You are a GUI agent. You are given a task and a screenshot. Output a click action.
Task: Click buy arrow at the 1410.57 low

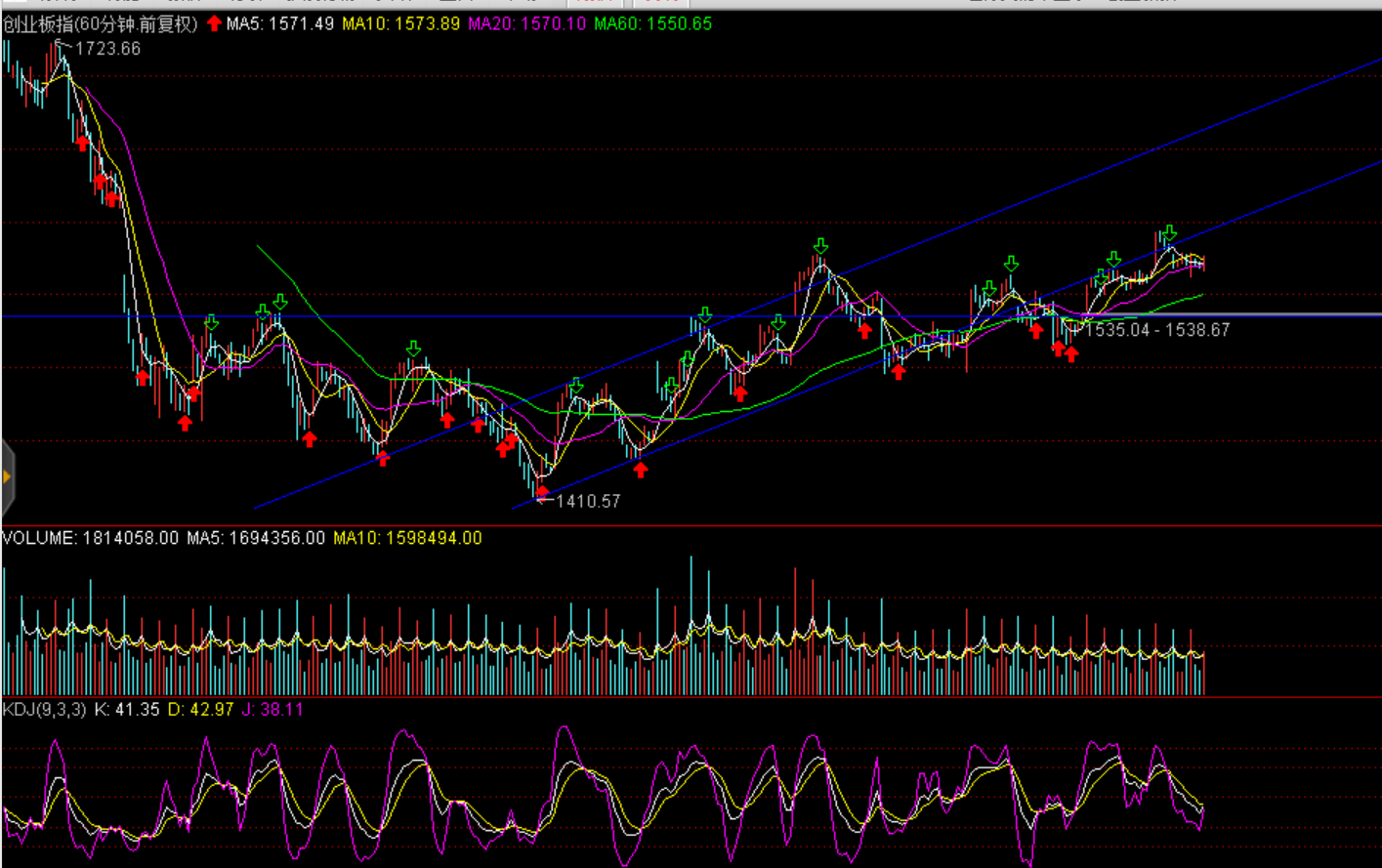(542, 492)
